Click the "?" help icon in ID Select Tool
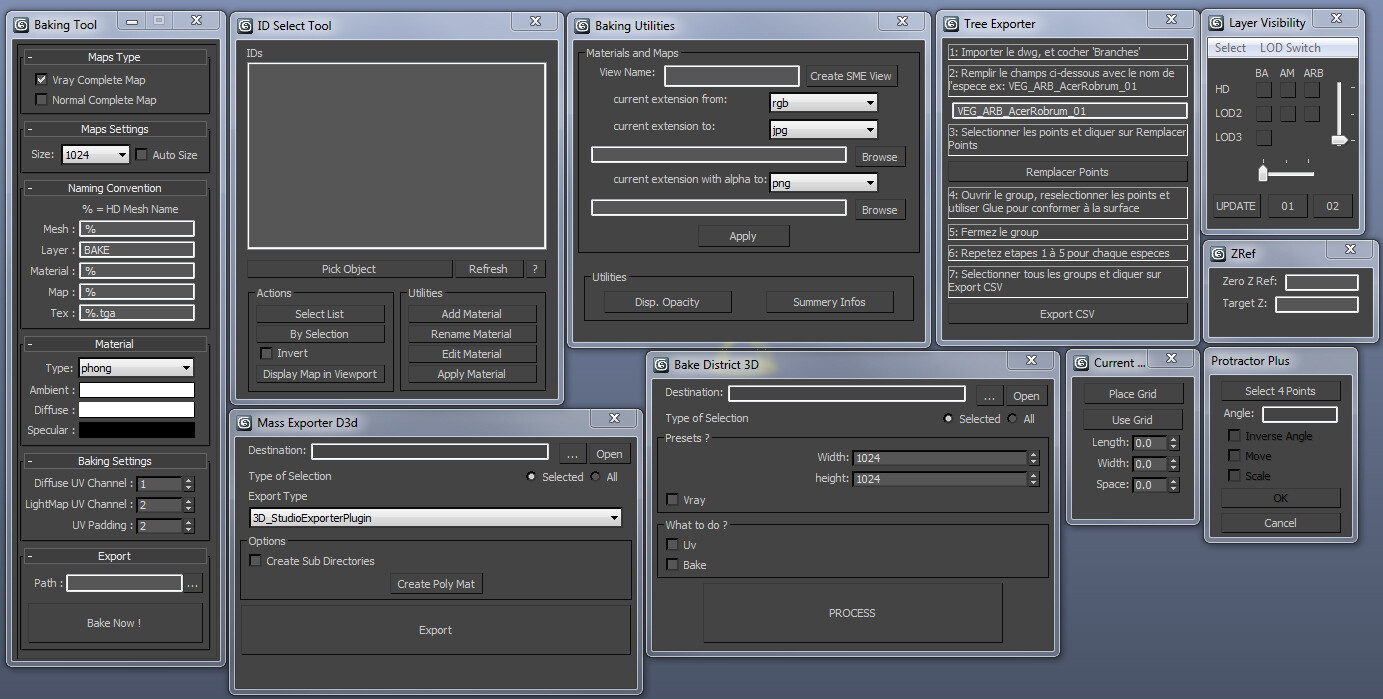This screenshot has height=699, width=1383. (x=534, y=268)
